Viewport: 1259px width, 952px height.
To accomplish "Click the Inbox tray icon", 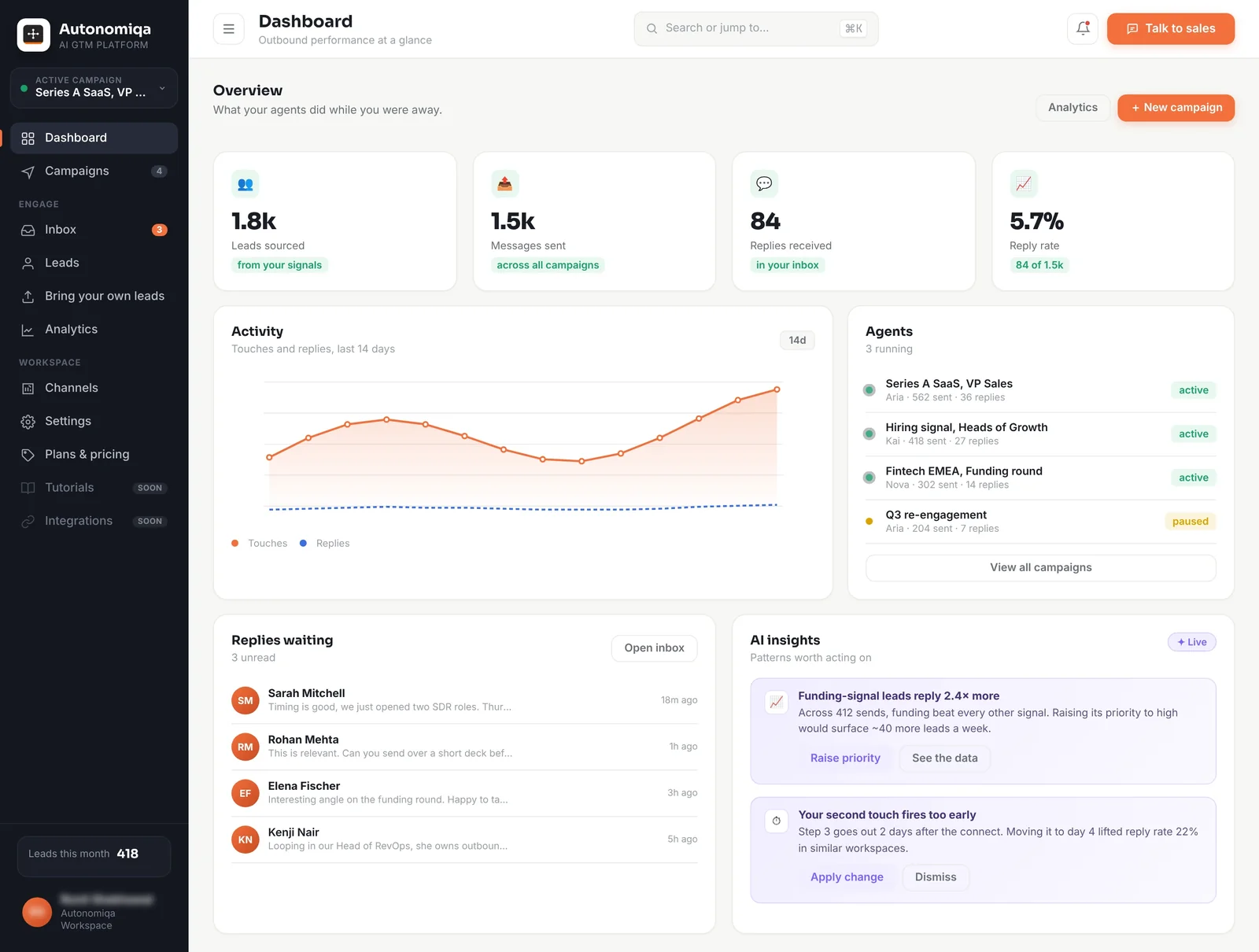I will (28, 231).
